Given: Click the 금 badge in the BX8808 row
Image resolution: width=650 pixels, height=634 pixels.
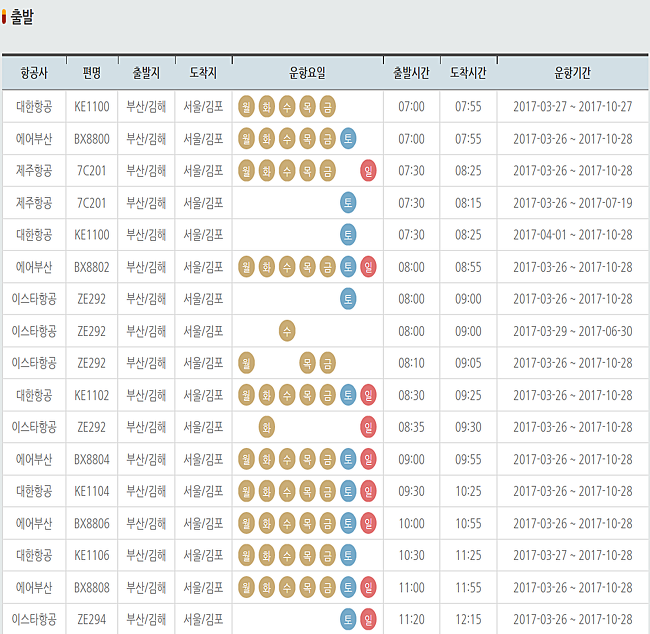Looking at the screenshot, I should click(327, 587).
